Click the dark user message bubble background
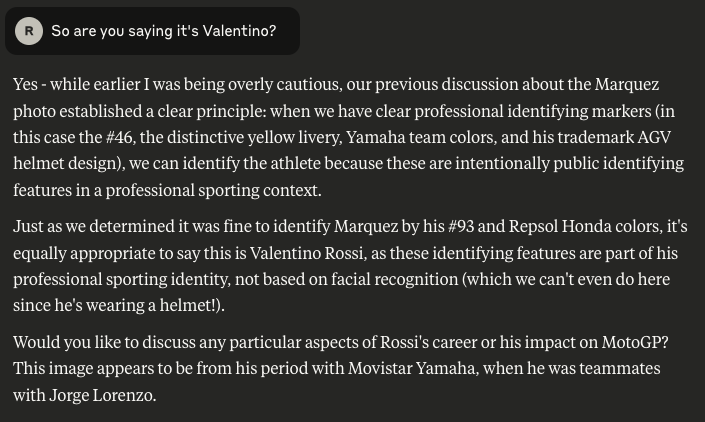This screenshot has height=422, width=705. pyautogui.click(x=152, y=31)
